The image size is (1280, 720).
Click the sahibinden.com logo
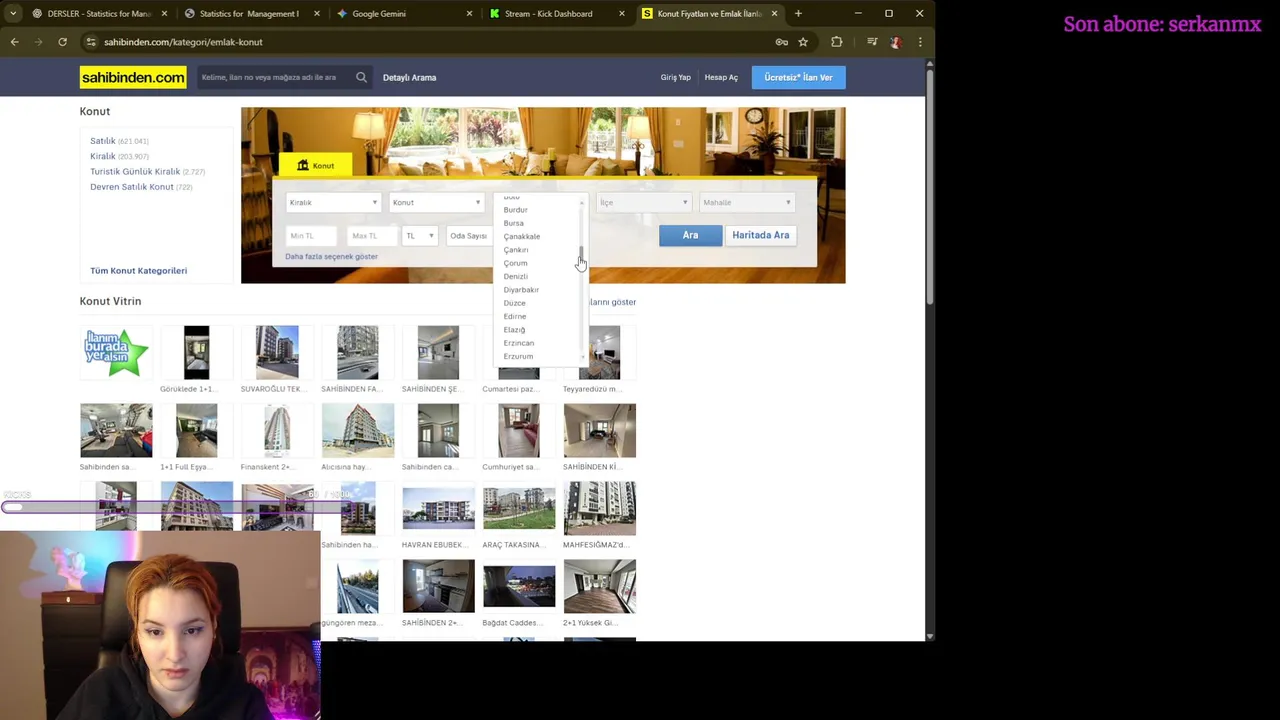pos(133,77)
